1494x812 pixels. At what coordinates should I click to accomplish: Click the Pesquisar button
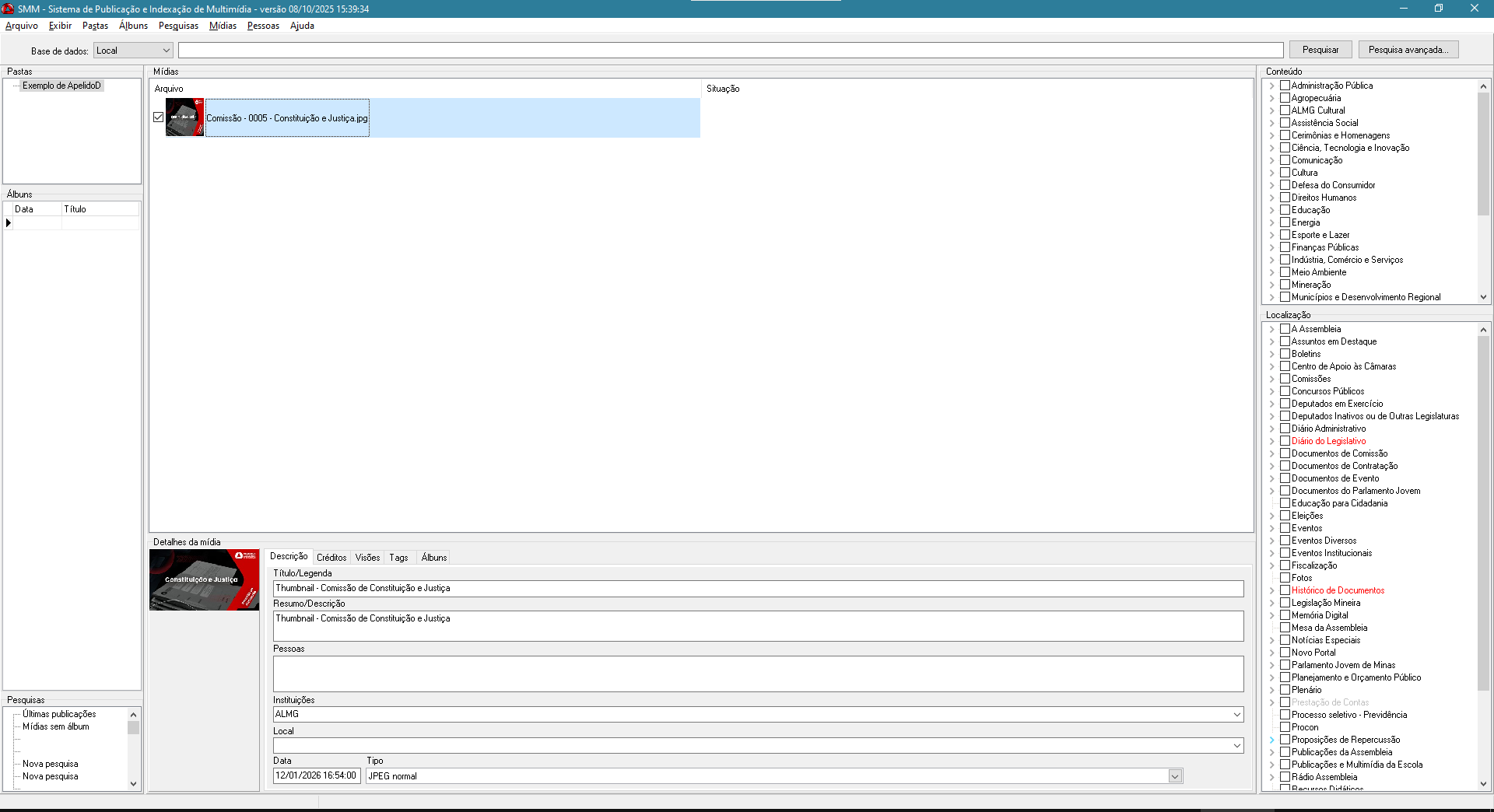pos(1320,50)
